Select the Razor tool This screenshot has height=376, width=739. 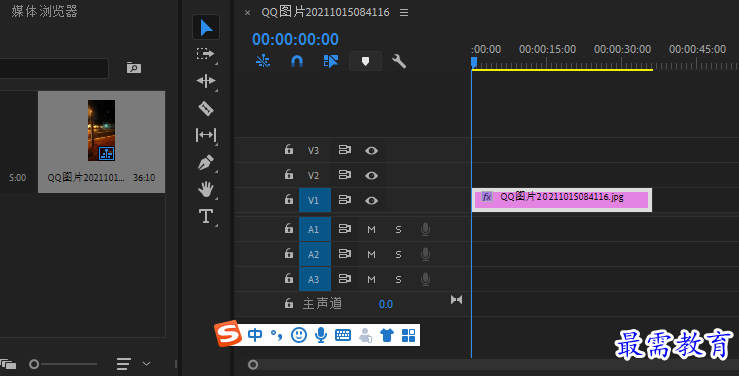pyautogui.click(x=205, y=108)
